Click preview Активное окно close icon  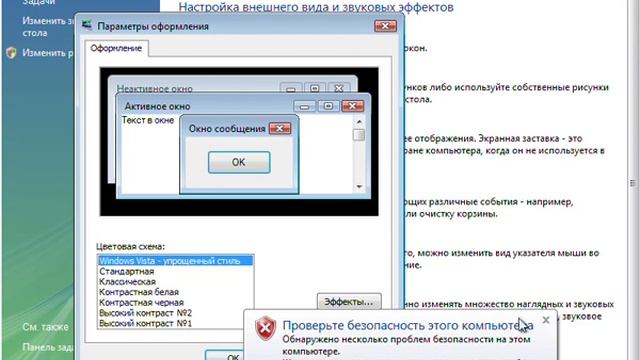click(x=352, y=106)
